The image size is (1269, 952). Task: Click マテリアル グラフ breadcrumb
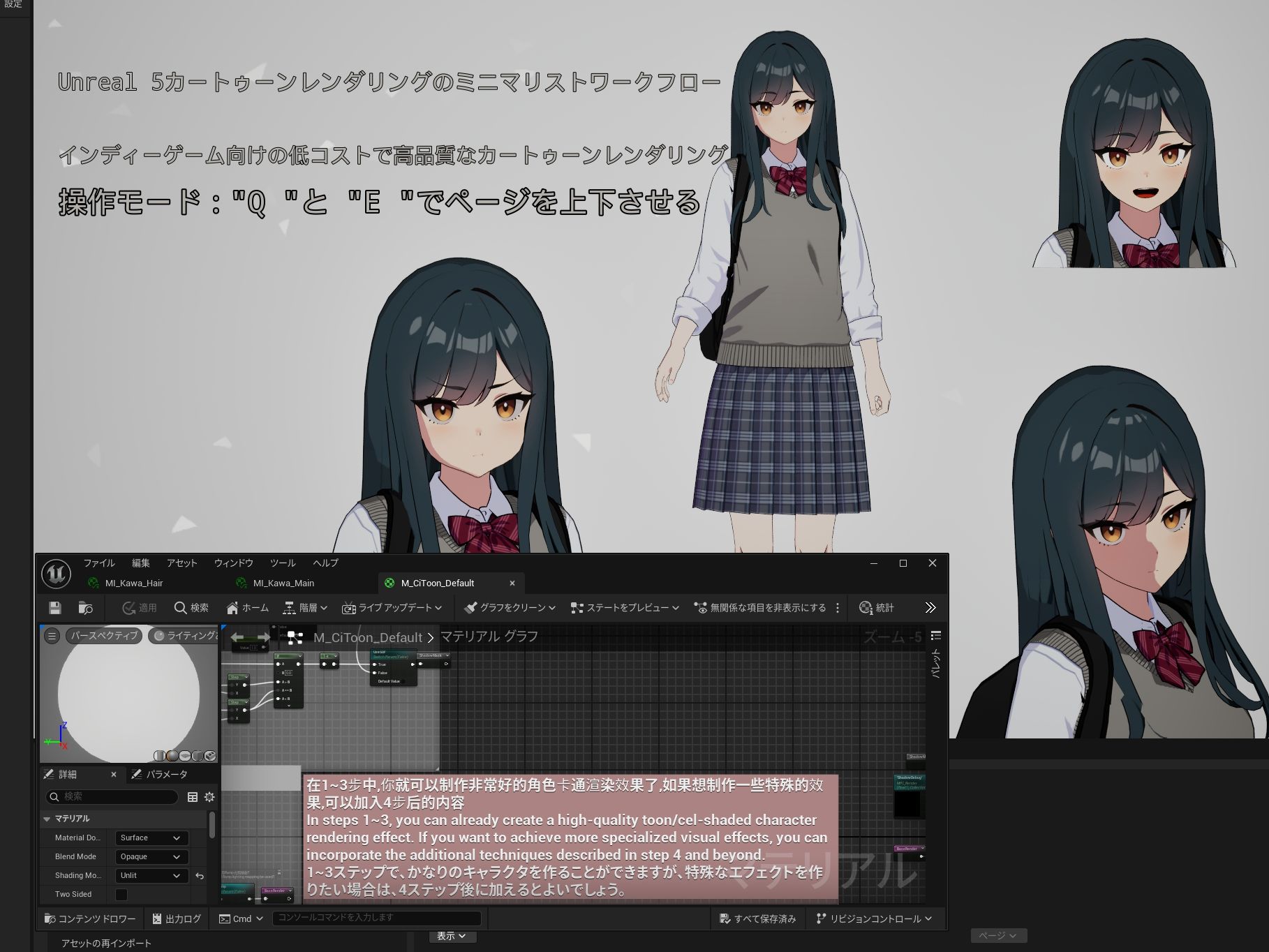point(489,637)
